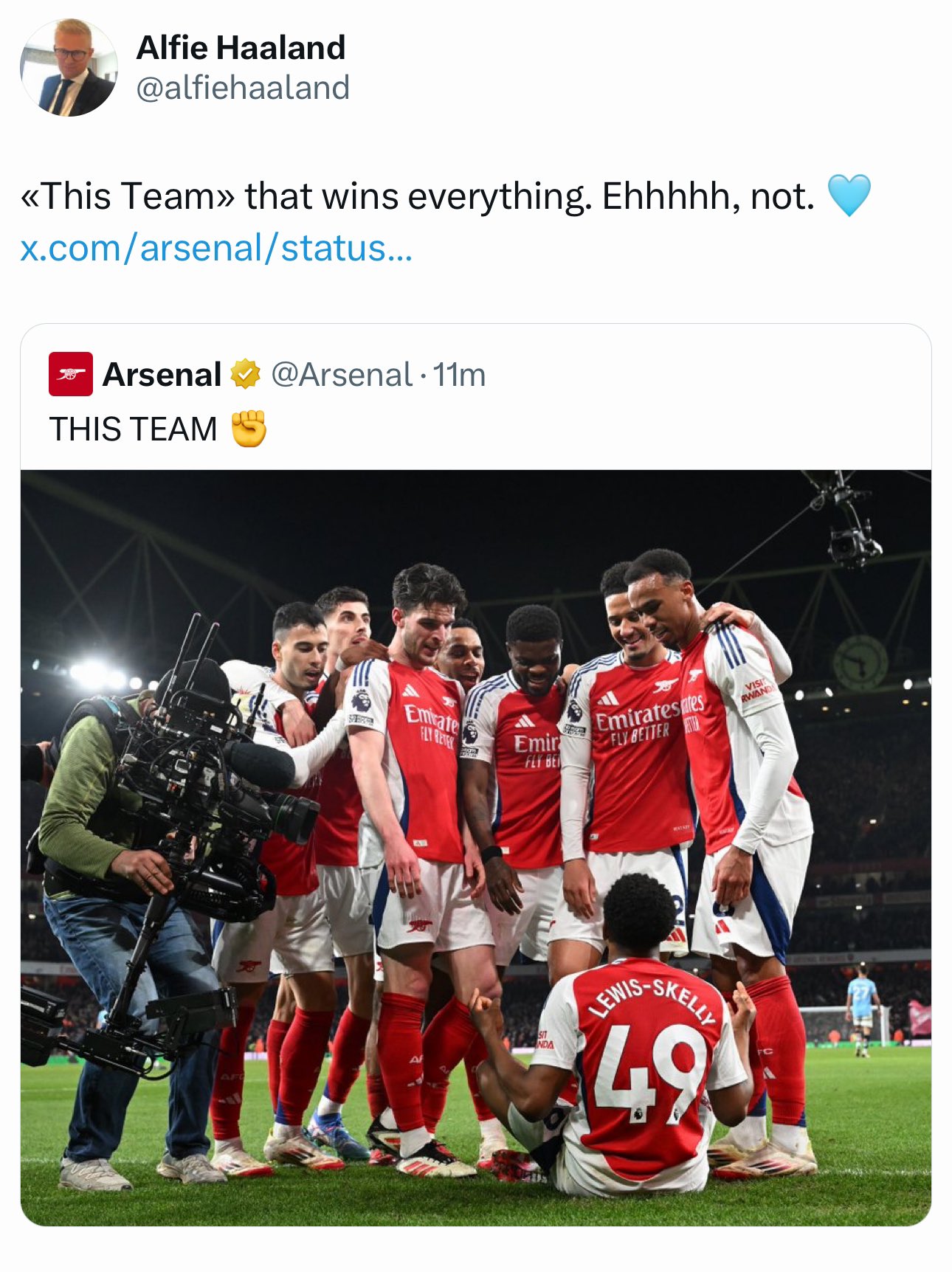
Task: Click the stadium clock in the photo
Action: point(860,662)
